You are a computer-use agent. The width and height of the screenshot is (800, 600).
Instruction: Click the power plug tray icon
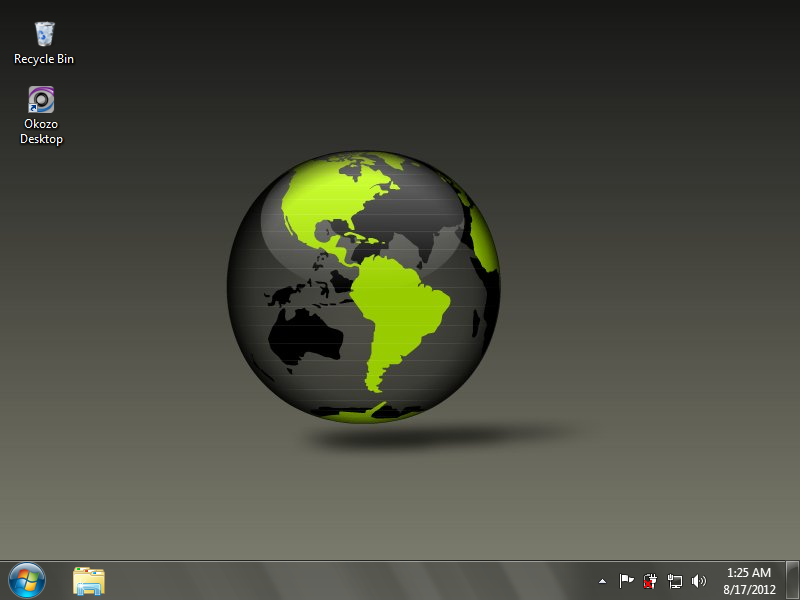click(x=650, y=581)
